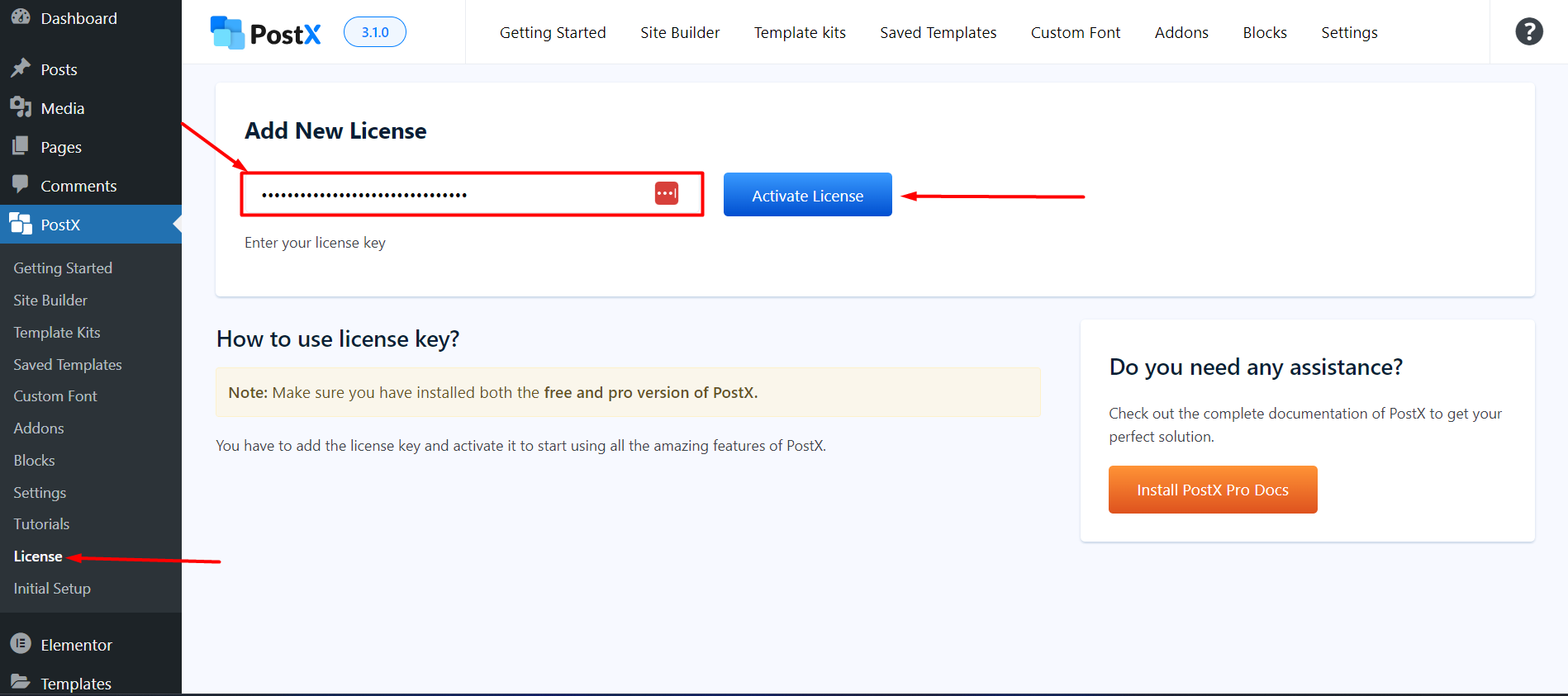The height and width of the screenshot is (696, 1568).
Task: Open Addons sidebar submenu item
Action: point(39,428)
